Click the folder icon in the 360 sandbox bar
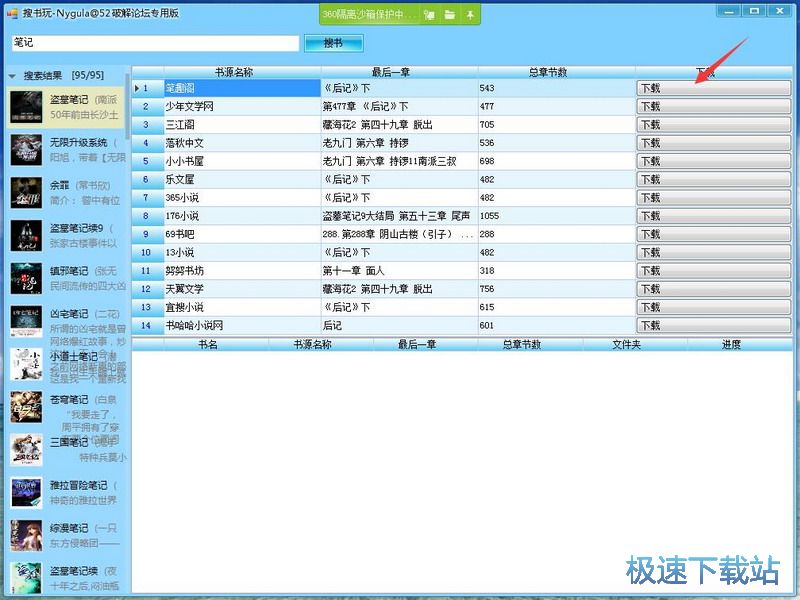This screenshot has height=600, width=800. (x=450, y=15)
